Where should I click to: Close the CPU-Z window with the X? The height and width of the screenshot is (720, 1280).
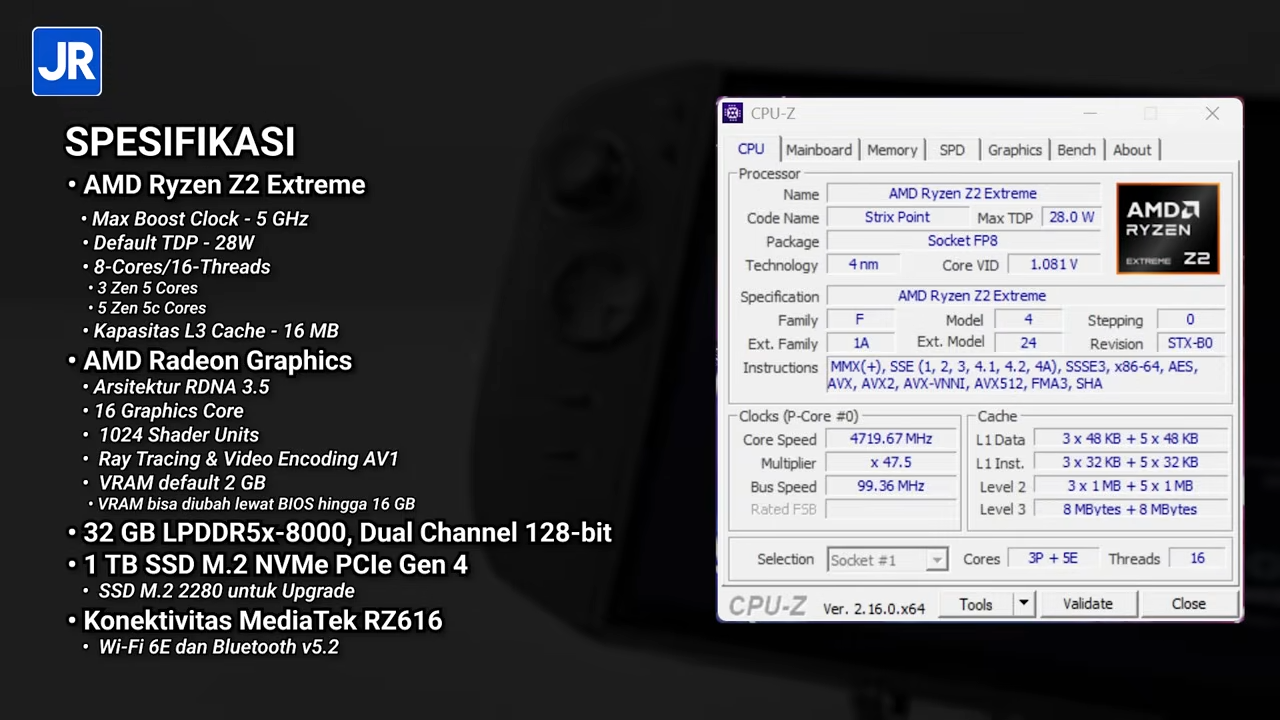(1212, 114)
